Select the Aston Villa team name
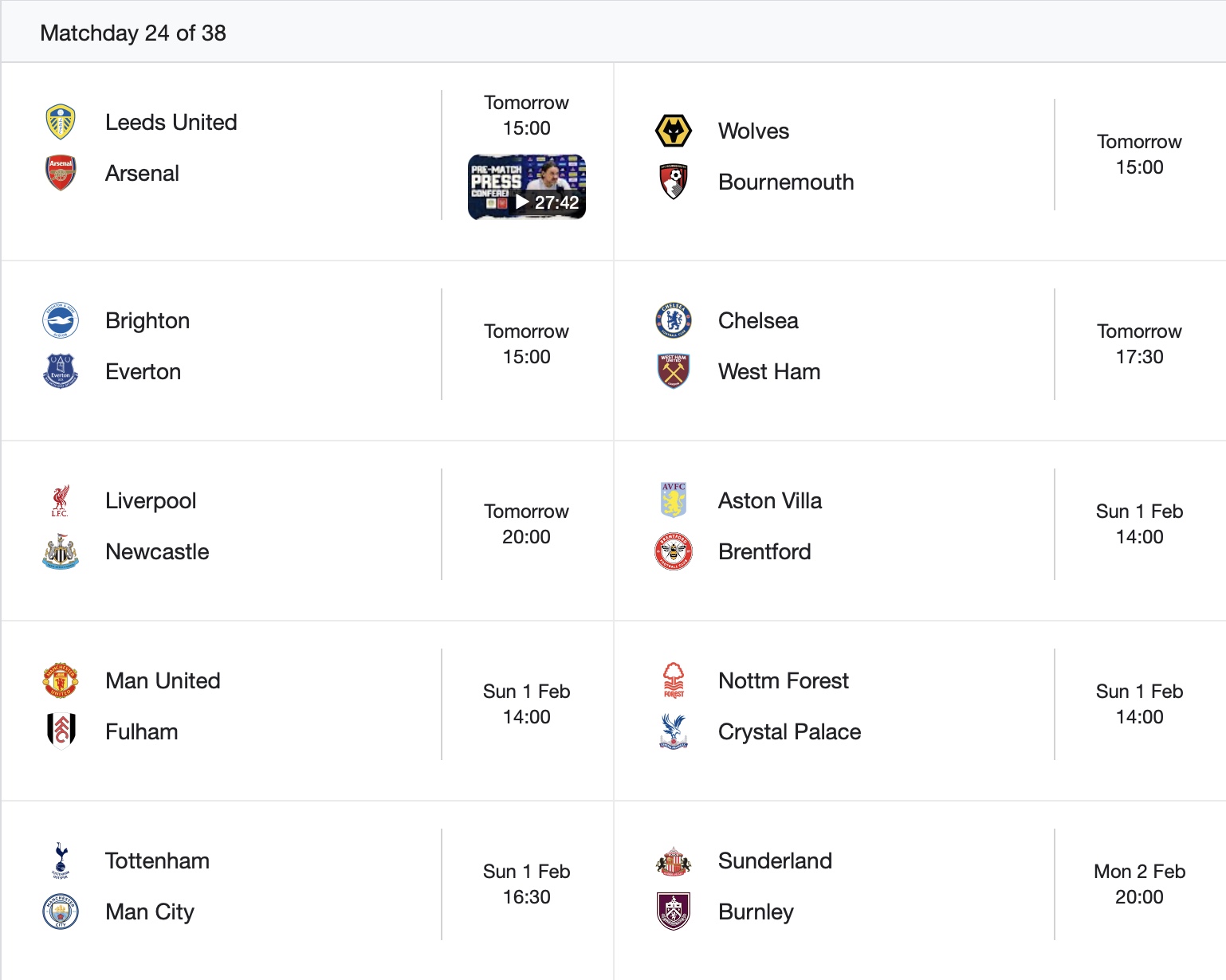The height and width of the screenshot is (980, 1226). click(770, 500)
